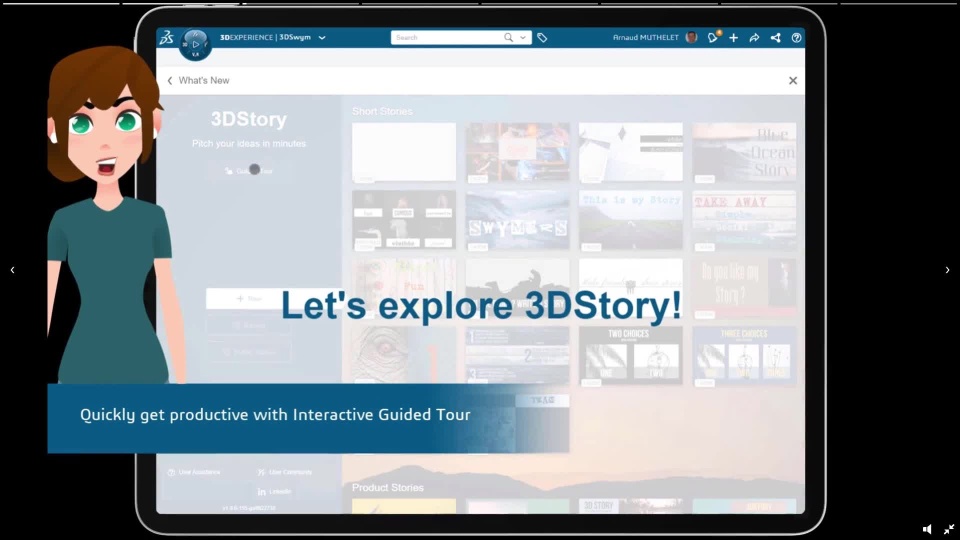Screen dimensions: 960x540
Task: Open the TAKE AWAY story thumbnail
Action: tap(744, 220)
